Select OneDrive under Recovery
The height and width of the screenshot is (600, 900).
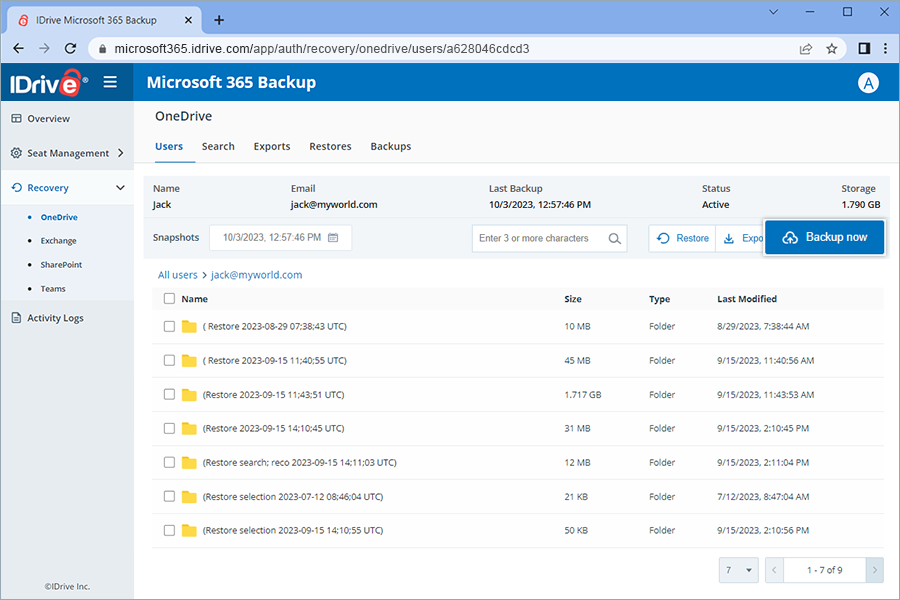click(59, 217)
